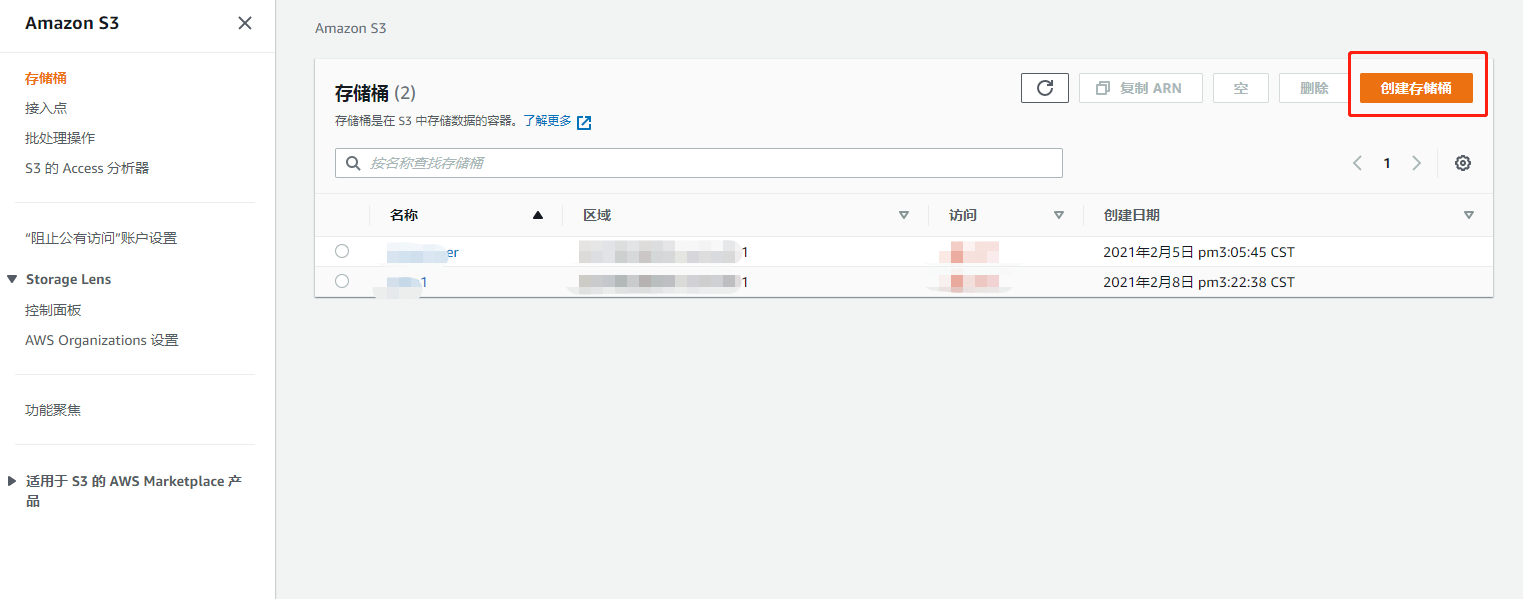Open S3 的 Access 分析器

(x=87, y=168)
